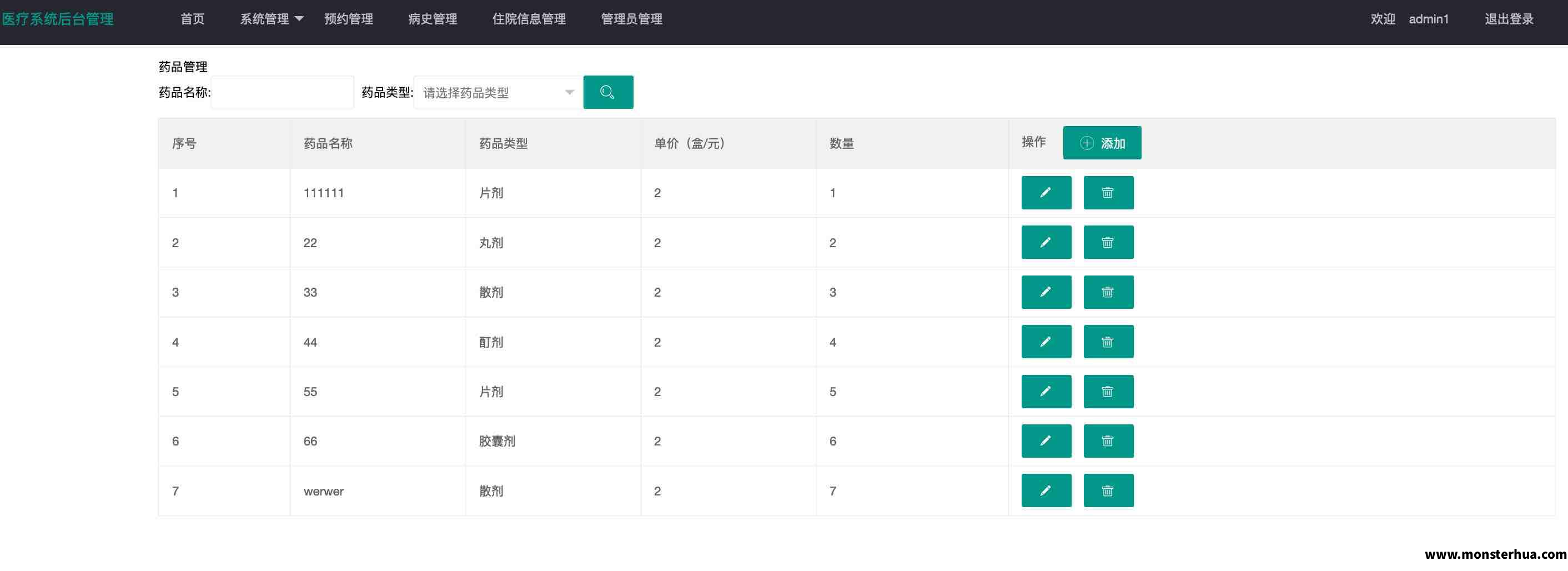
Task: Click 退出登录 to log out
Action: pos(1509,19)
